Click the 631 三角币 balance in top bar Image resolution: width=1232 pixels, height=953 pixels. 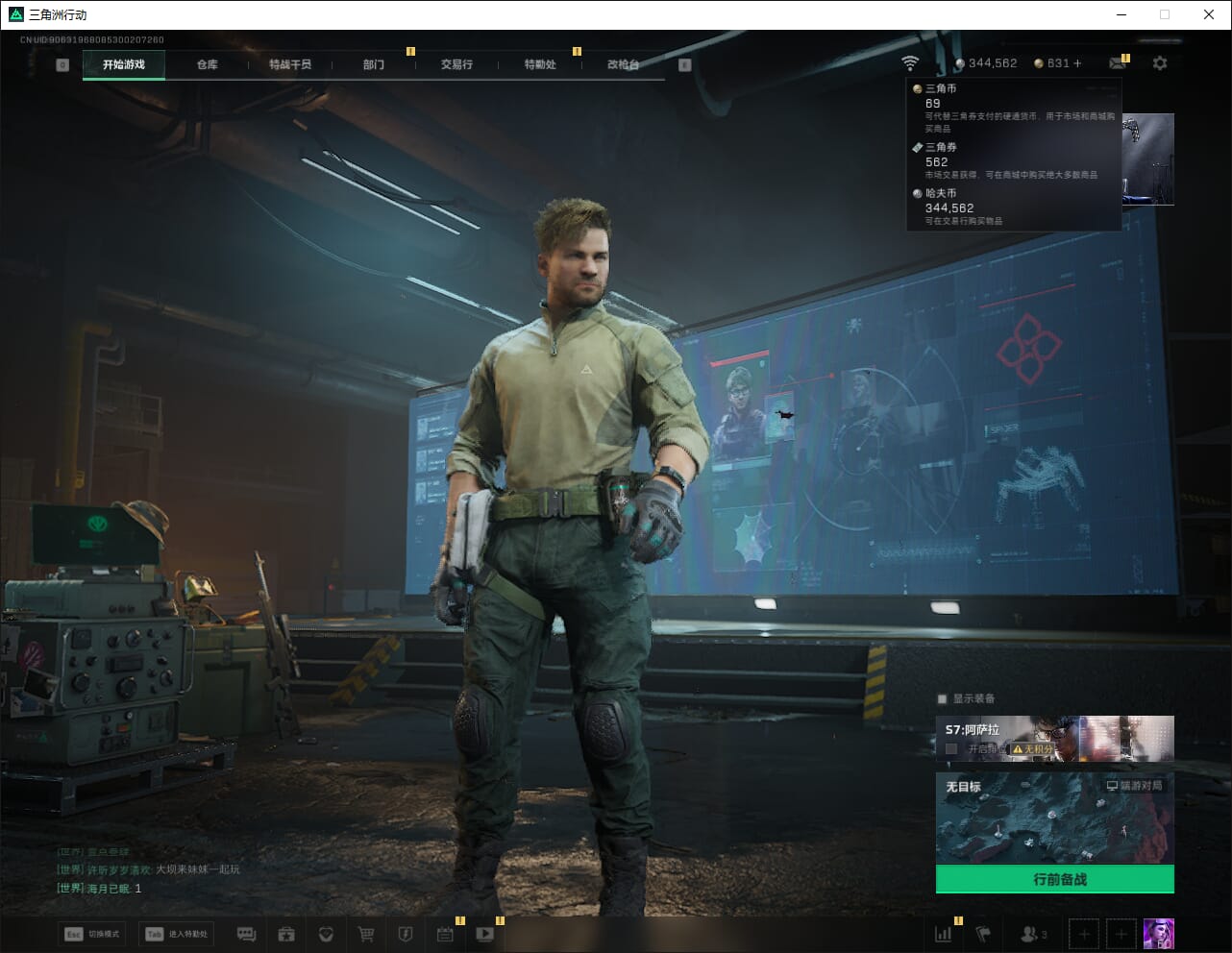[1051, 63]
